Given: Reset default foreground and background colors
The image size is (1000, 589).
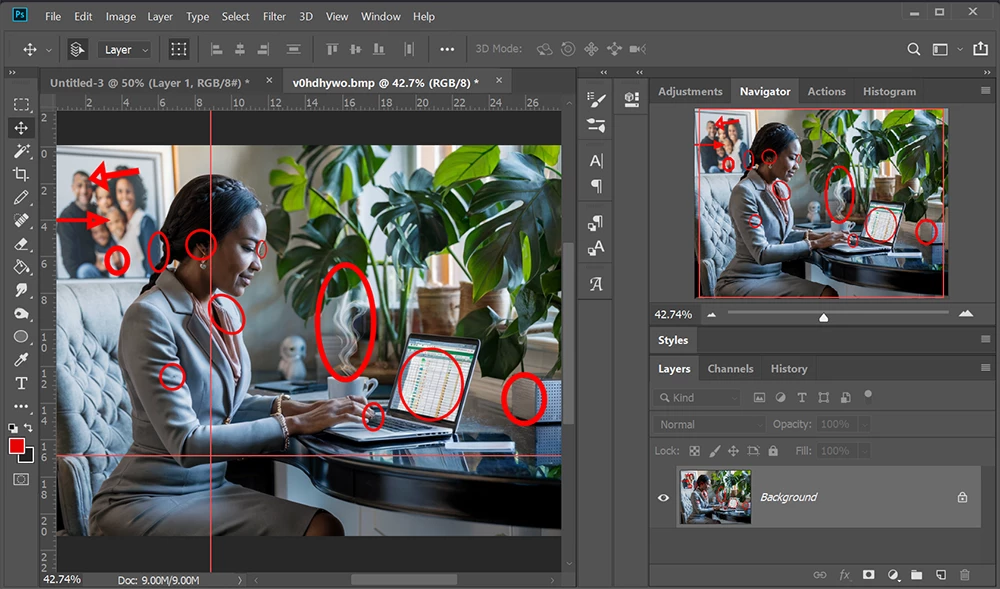Looking at the screenshot, I should click(13, 428).
